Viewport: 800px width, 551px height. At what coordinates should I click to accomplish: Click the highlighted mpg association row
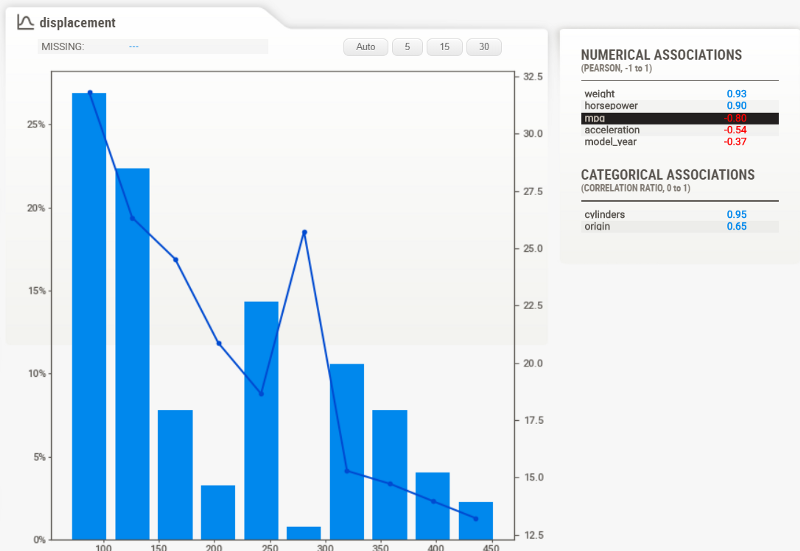coord(680,118)
